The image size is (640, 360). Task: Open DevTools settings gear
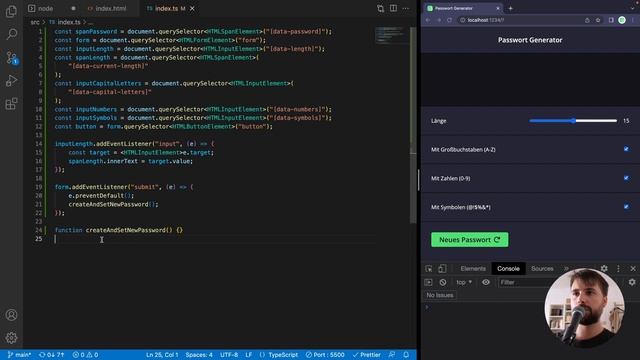tap(604, 269)
